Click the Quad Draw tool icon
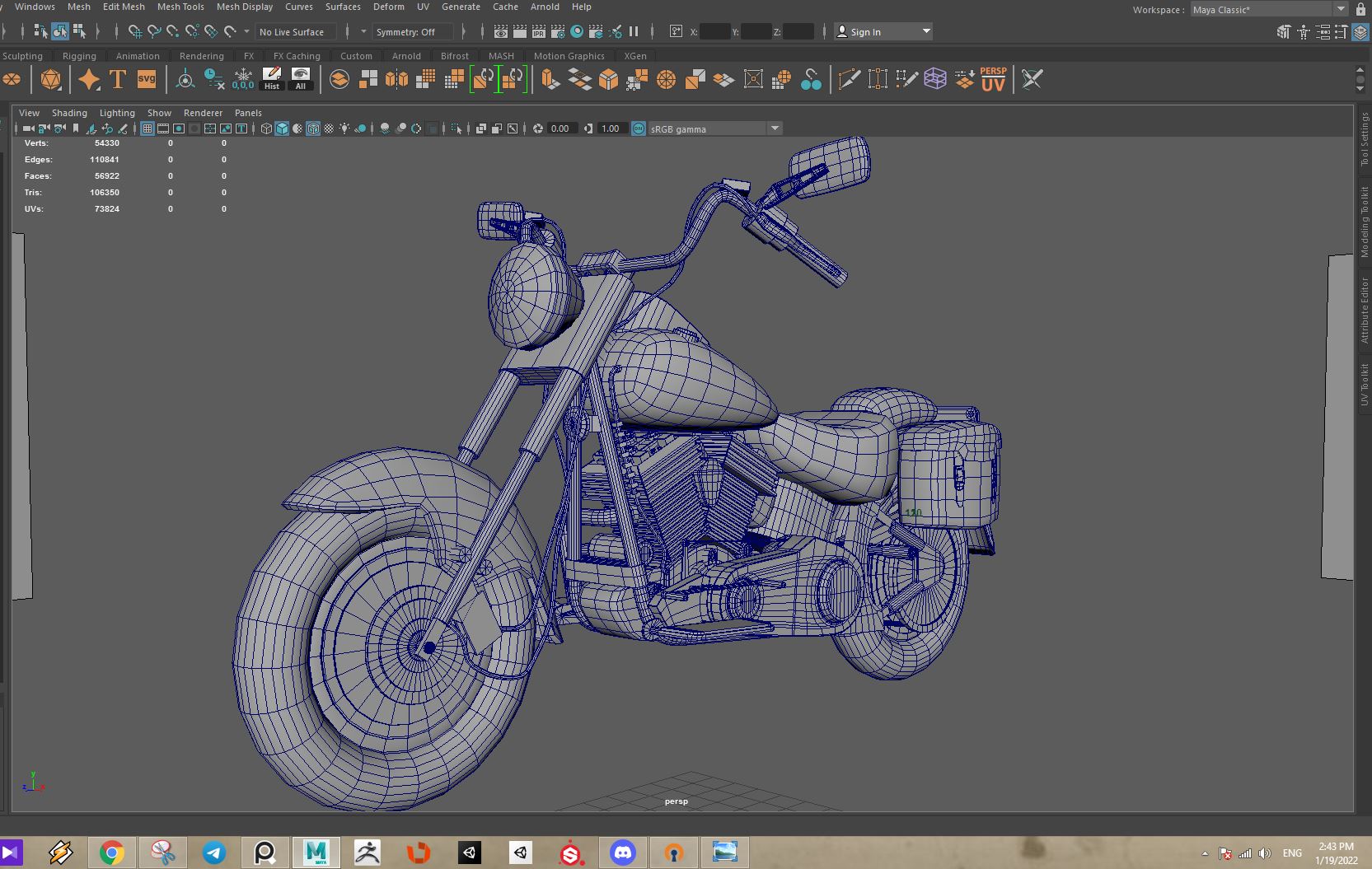This screenshot has height=869, width=1372. [906, 79]
